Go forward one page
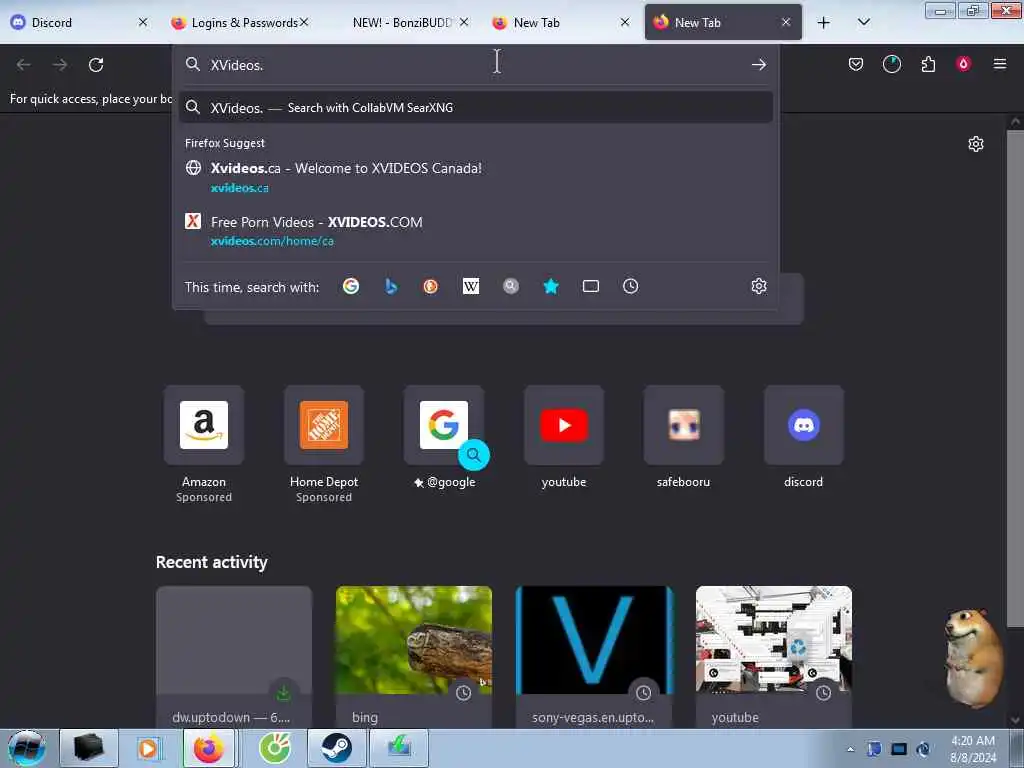 point(60,65)
